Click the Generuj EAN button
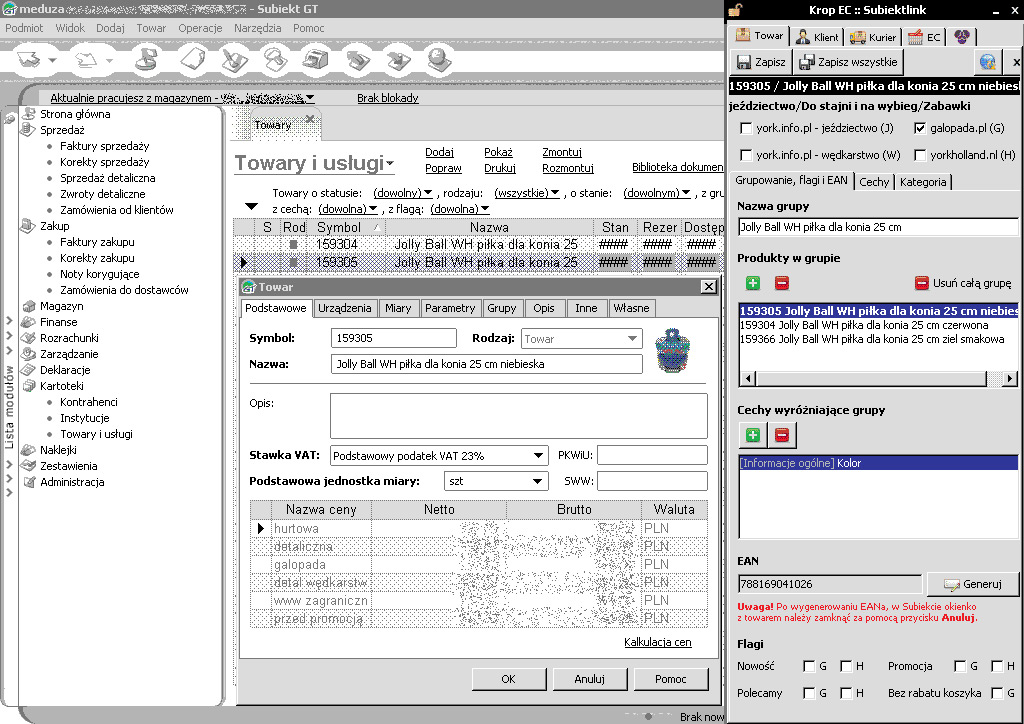This screenshot has height=724, width=1024. (972, 583)
